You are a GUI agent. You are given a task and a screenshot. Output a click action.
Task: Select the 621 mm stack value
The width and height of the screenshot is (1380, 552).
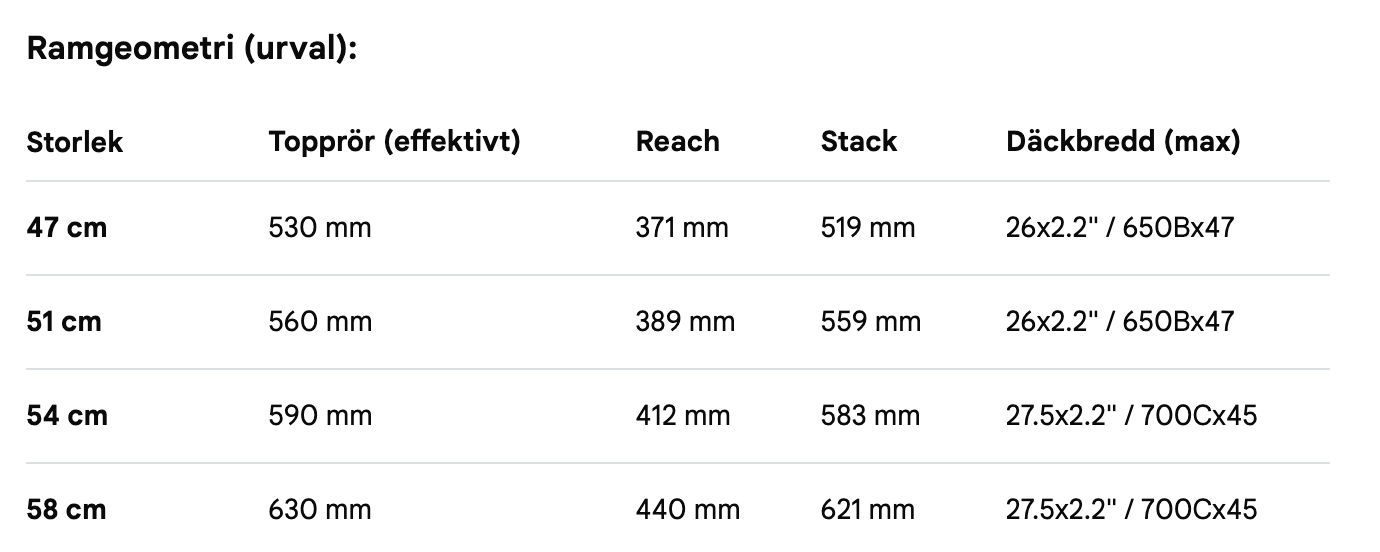867,509
